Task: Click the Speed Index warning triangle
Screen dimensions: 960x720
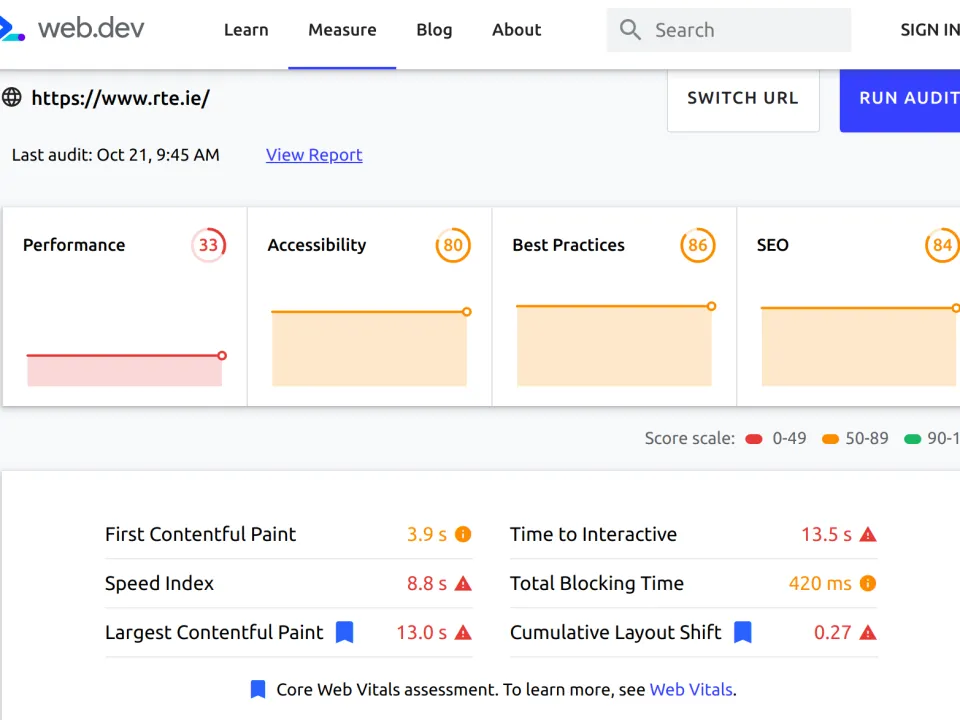Action: tap(463, 583)
